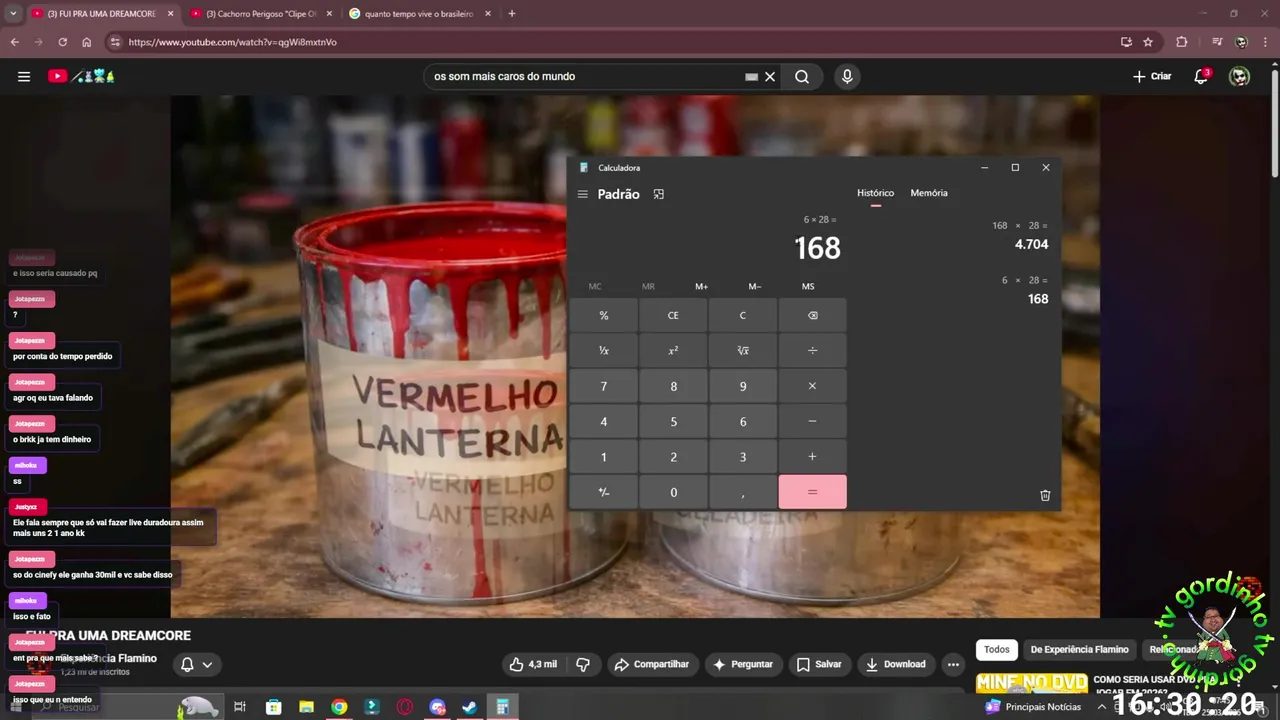
Task: Click the Calculator minus key
Action: point(812,421)
